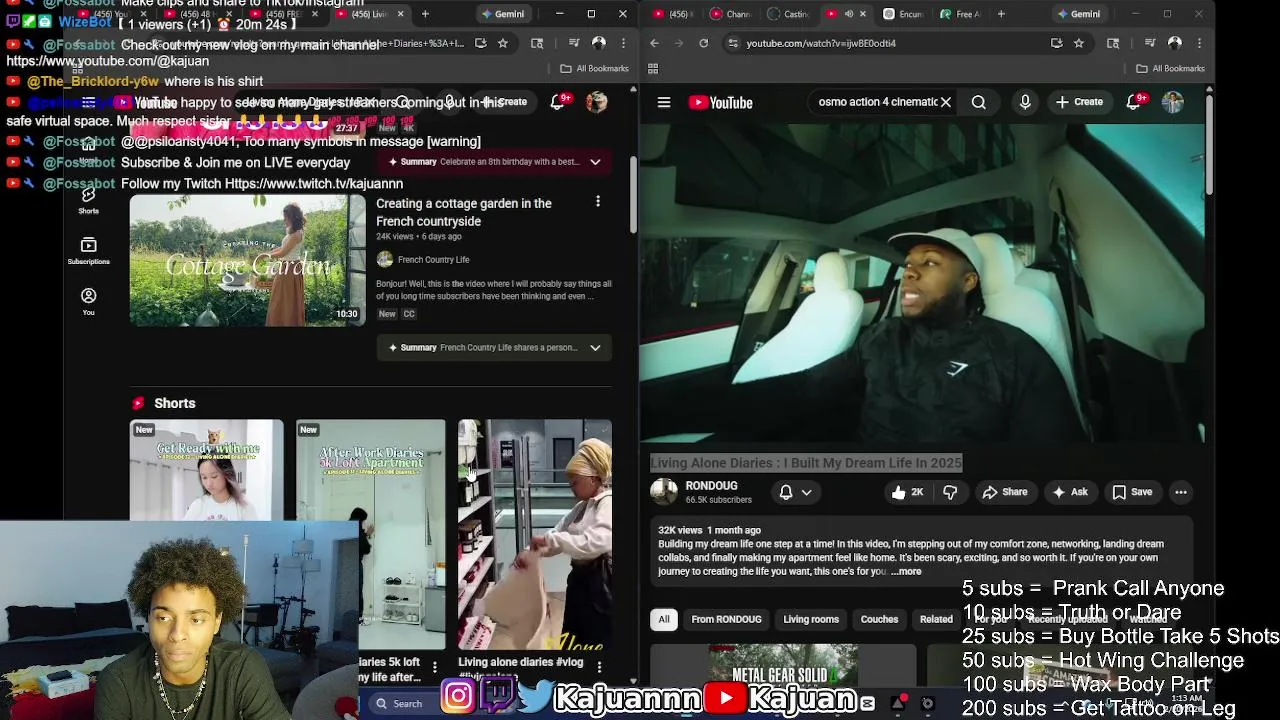1280x720 pixels.
Task: Go back in the right browser window
Action: click(654, 43)
